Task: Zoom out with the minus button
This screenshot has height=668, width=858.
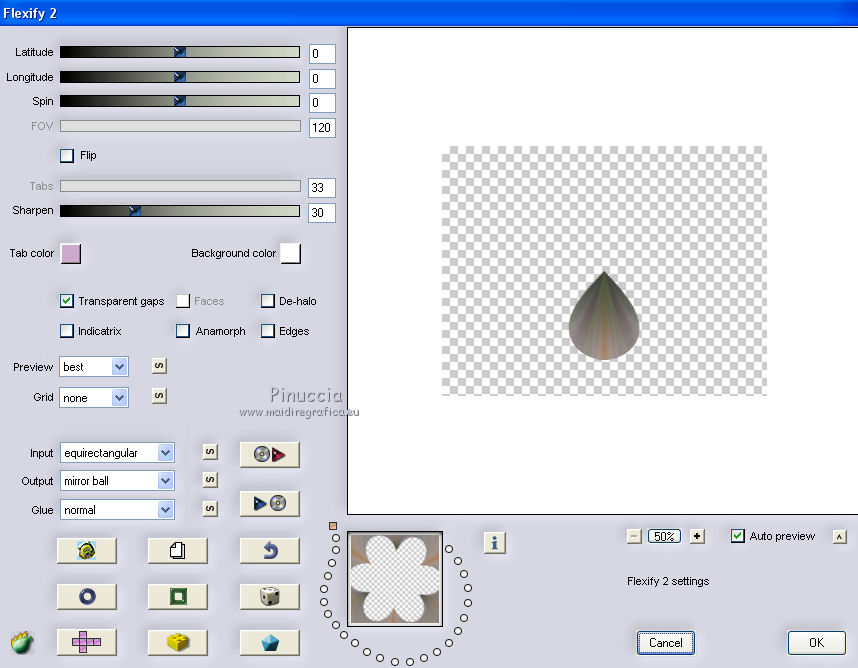Action: (x=634, y=536)
